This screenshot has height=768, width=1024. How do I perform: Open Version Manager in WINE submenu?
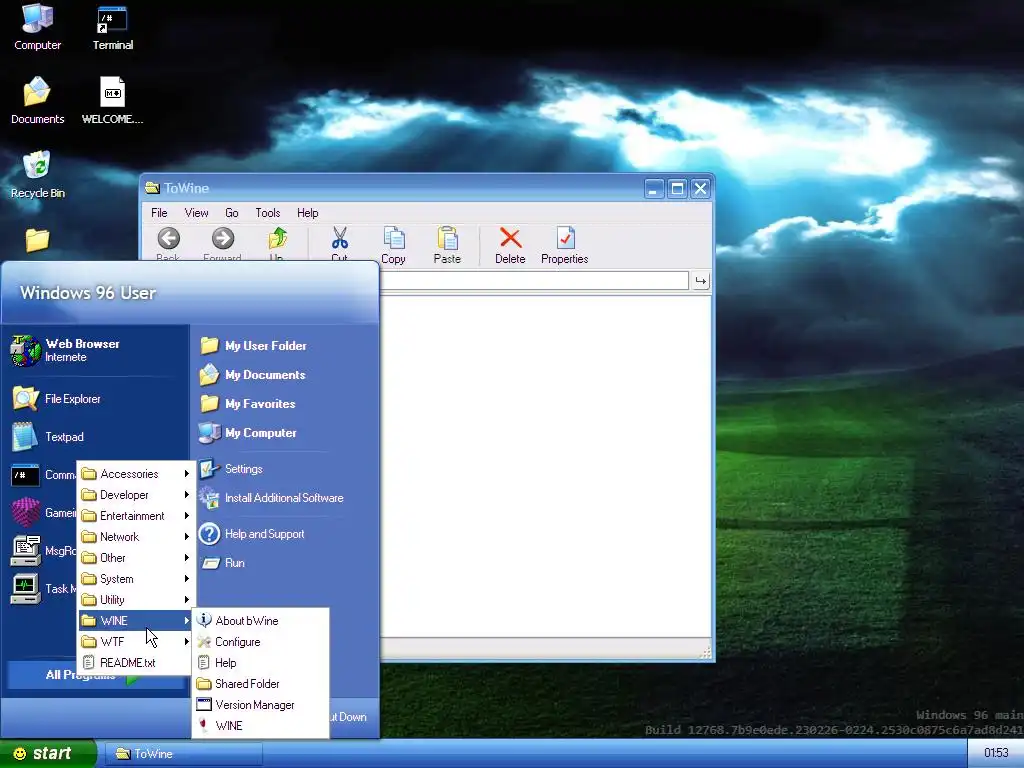point(261,705)
